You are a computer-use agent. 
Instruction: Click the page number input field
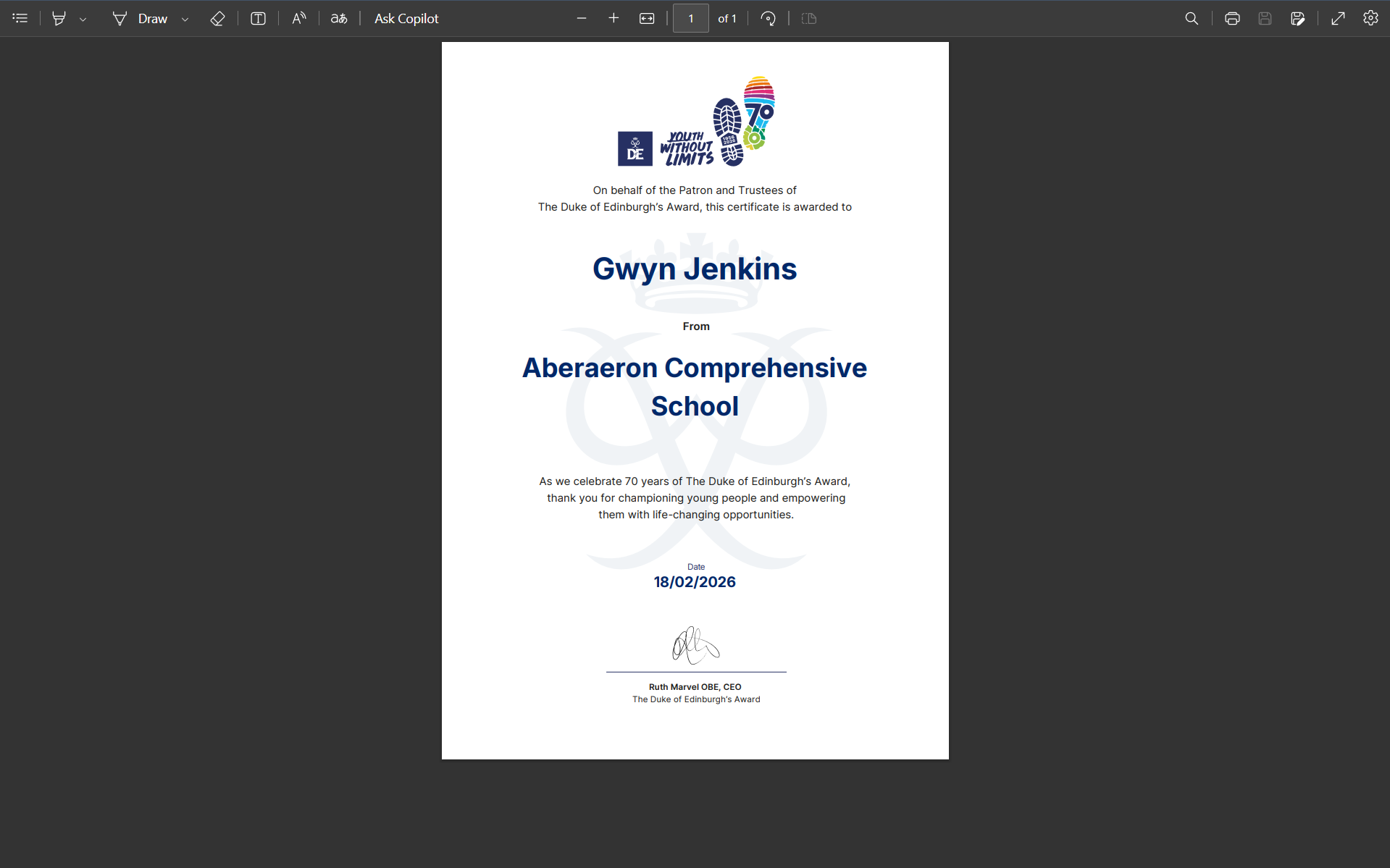[690, 19]
